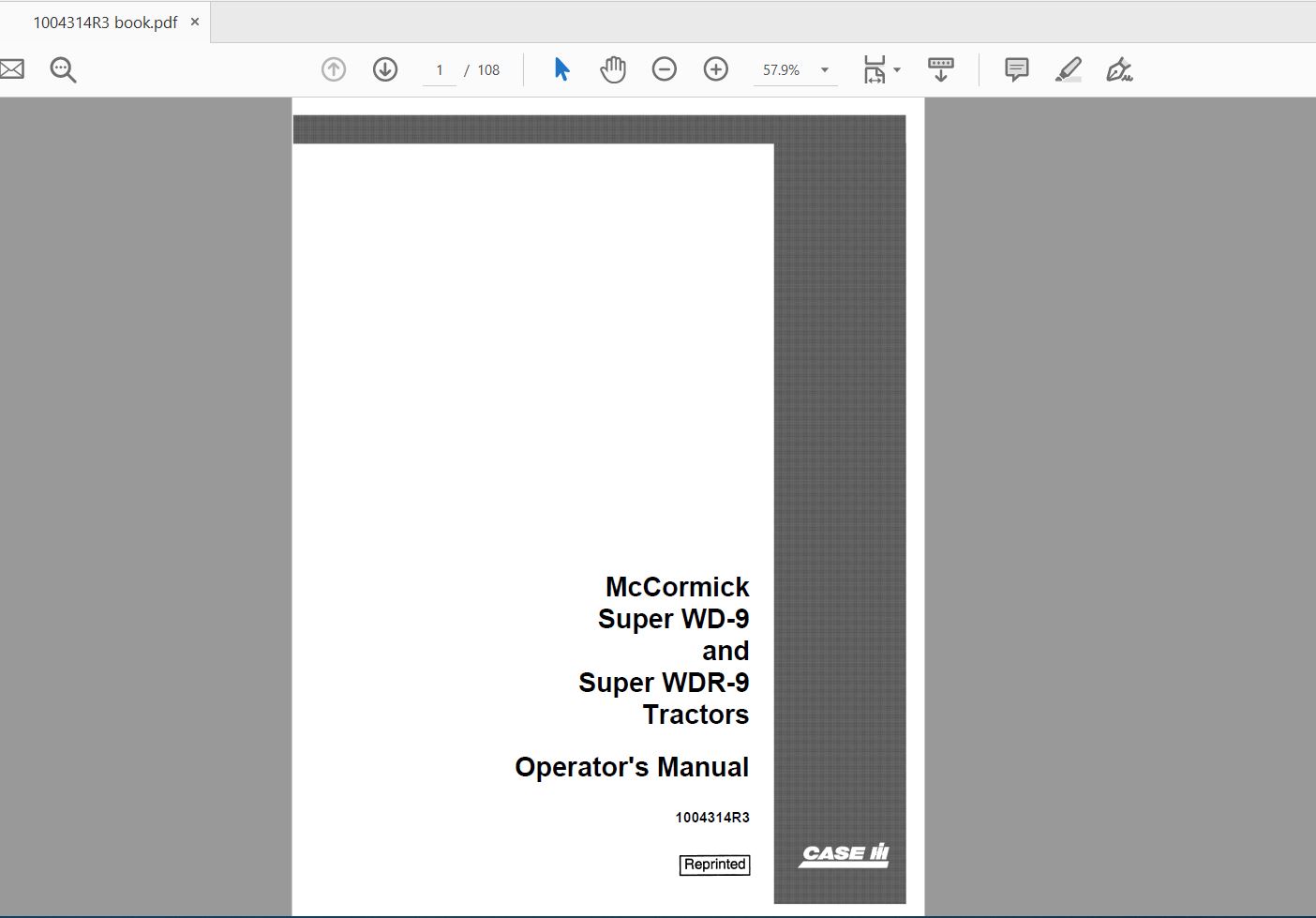Go to next page with down arrow
The width and height of the screenshot is (1316, 918).
tap(385, 69)
